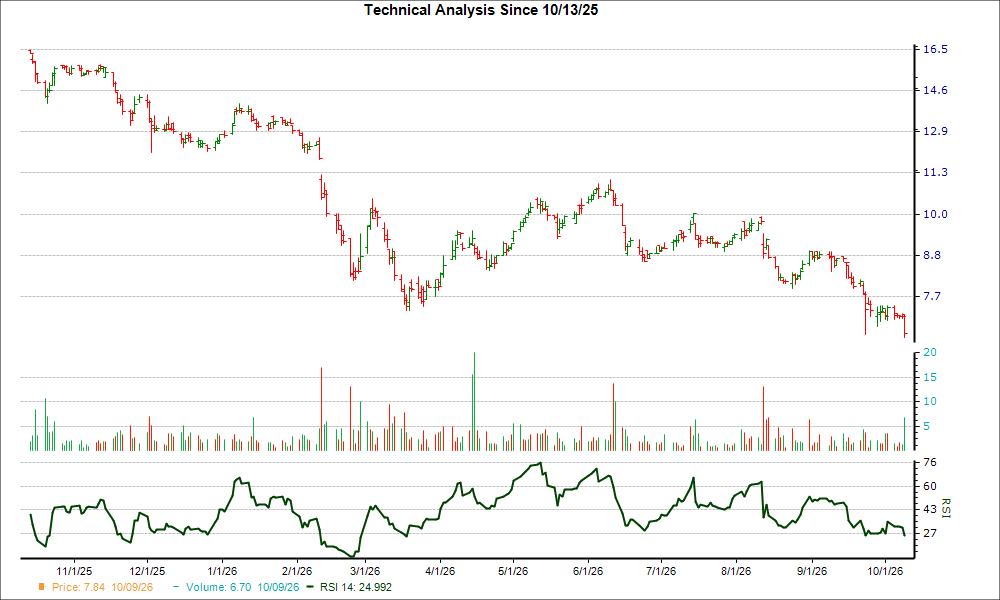The image size is (1000, 600).
Task: Click the tallest green volume bar near 4/15/26
Action: coord(474,402)
